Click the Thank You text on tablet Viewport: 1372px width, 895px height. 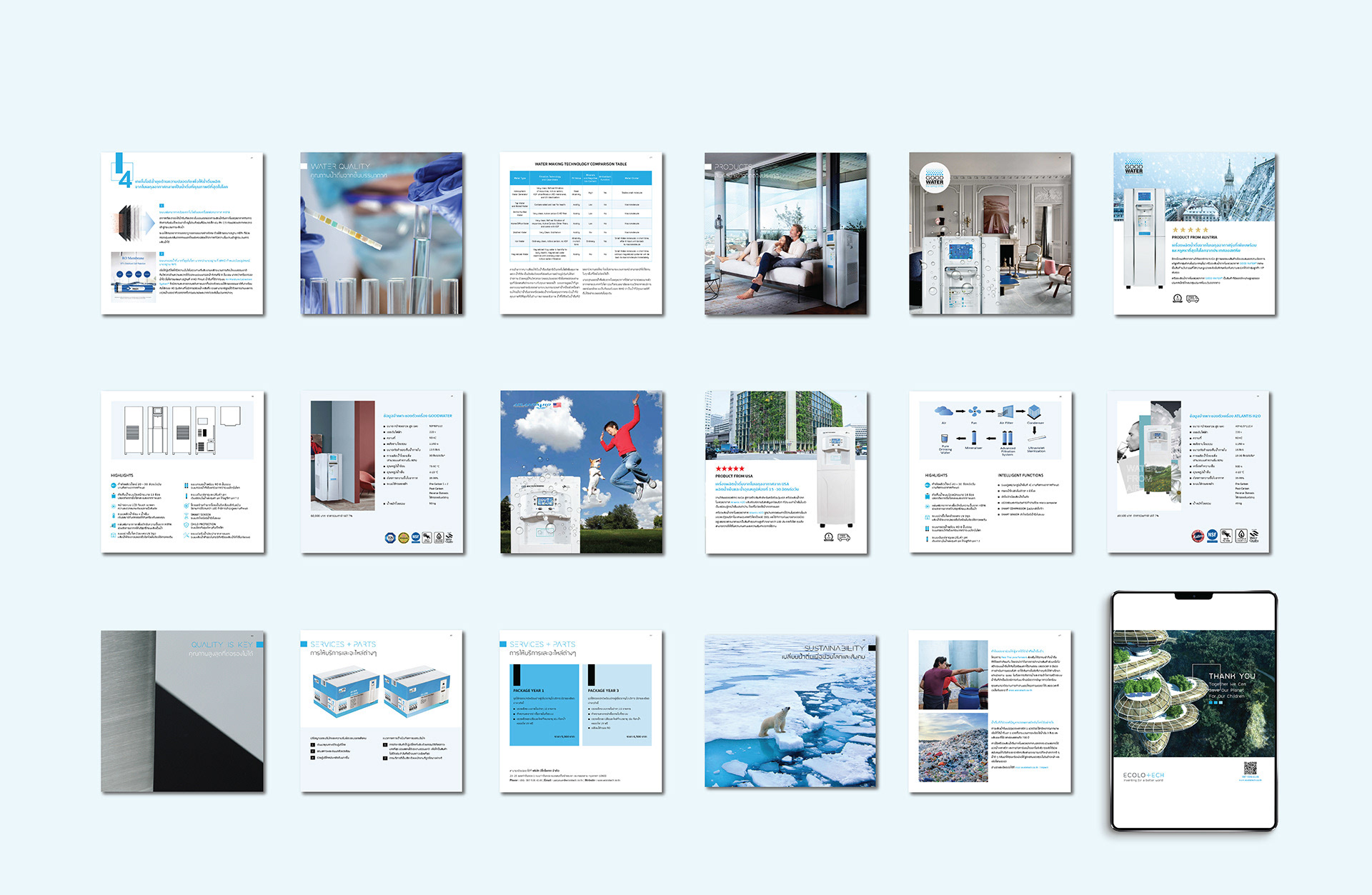coord(1231,676)
